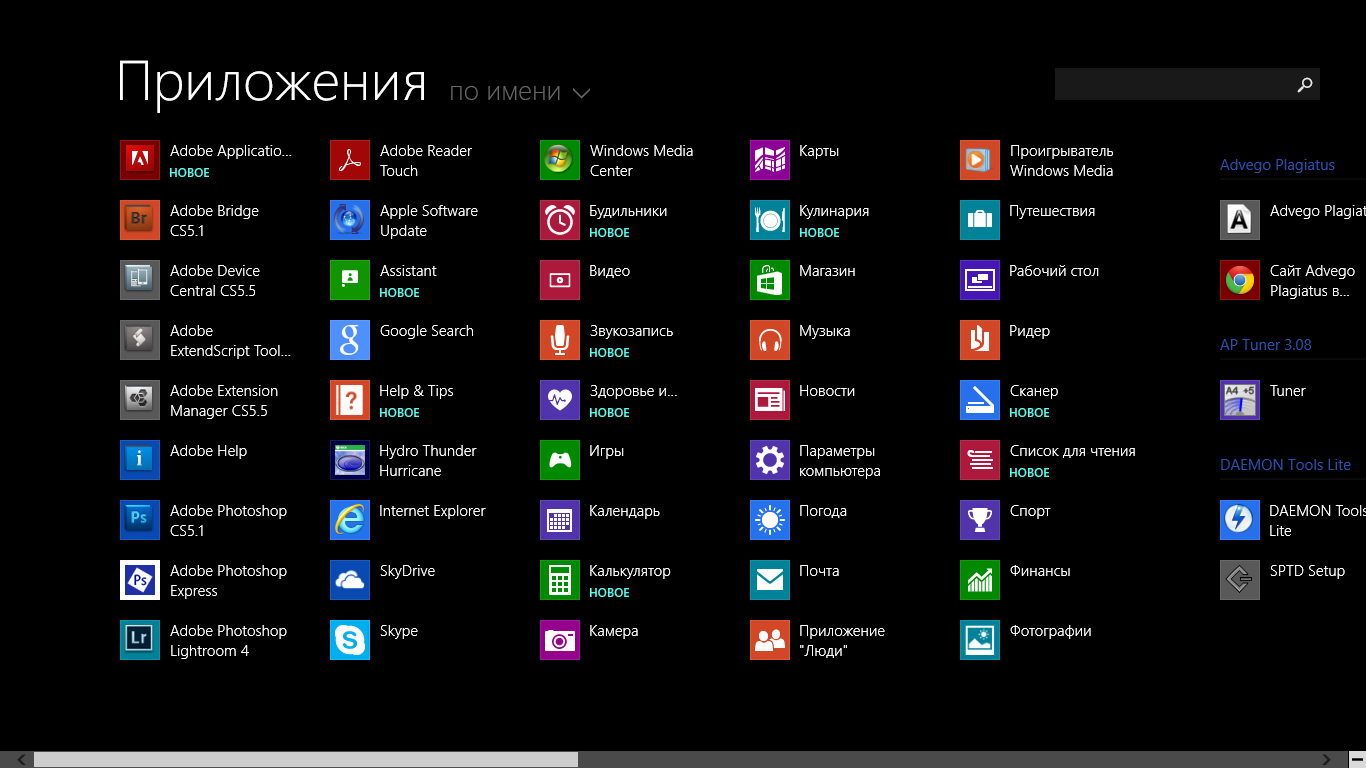Open Здоровье heart icon
This screenshot has height=768, width=1366.
[x=560, y=400]
